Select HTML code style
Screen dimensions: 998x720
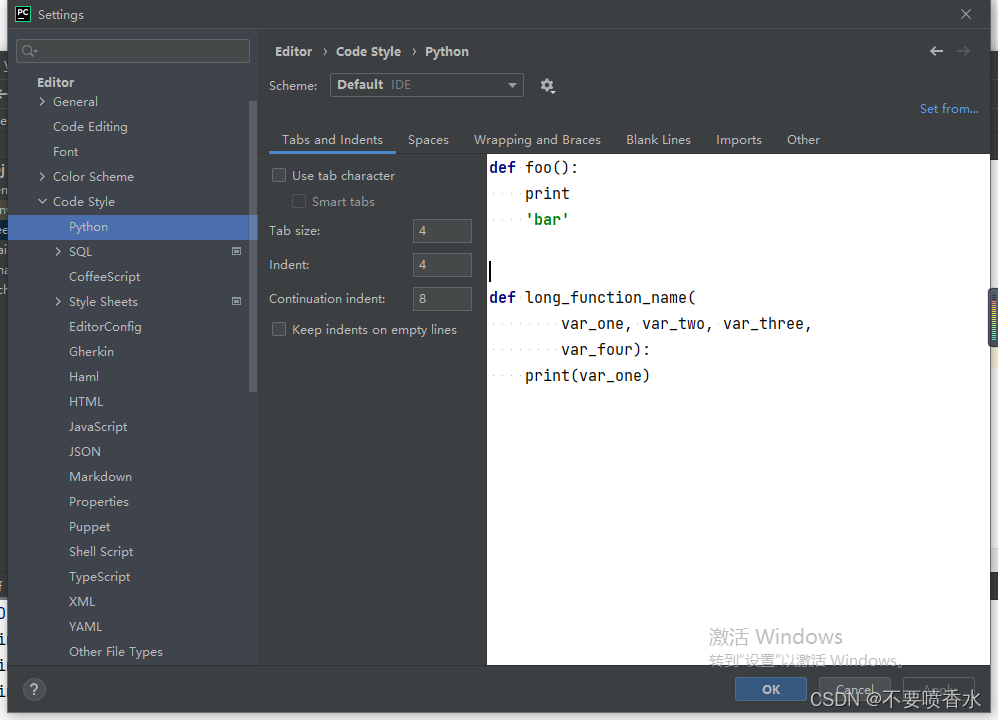coord(86,402)
